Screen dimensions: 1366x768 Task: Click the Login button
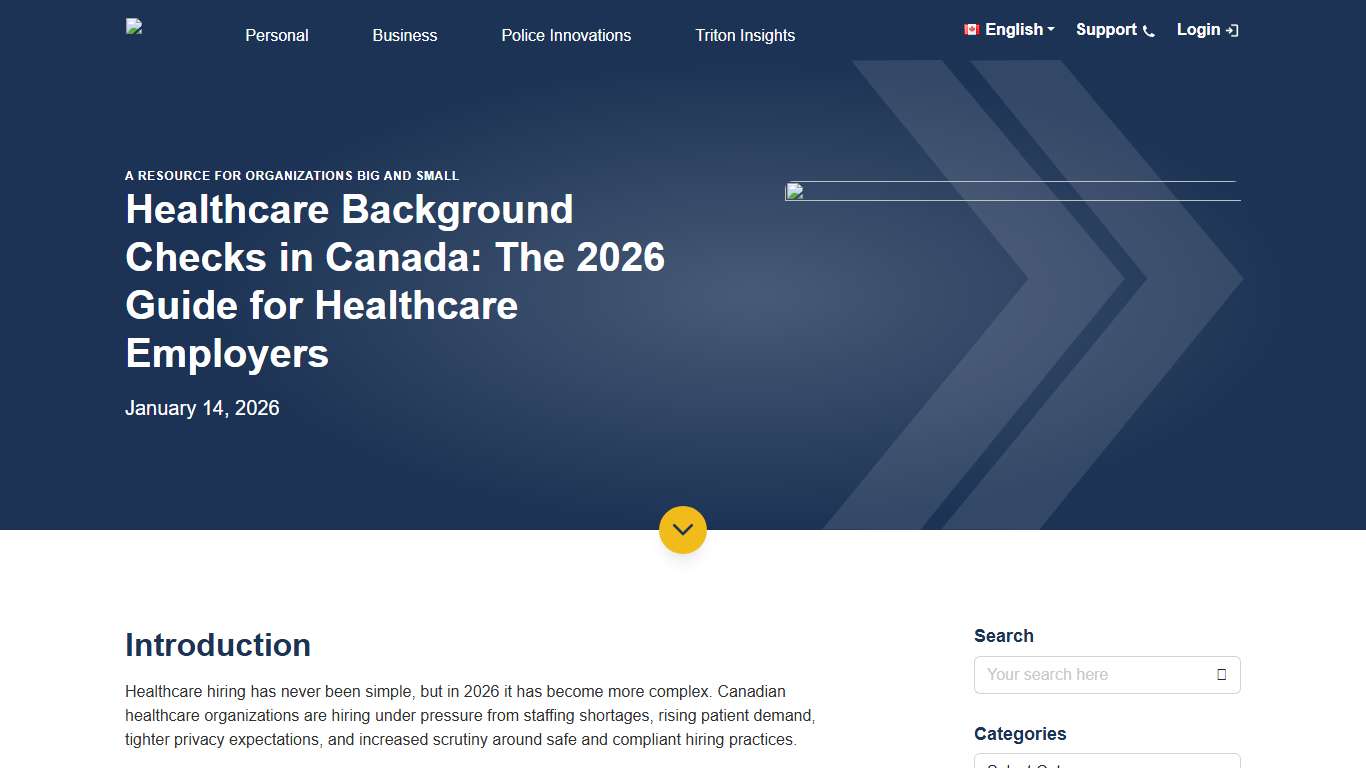(x=1198, y=30)
